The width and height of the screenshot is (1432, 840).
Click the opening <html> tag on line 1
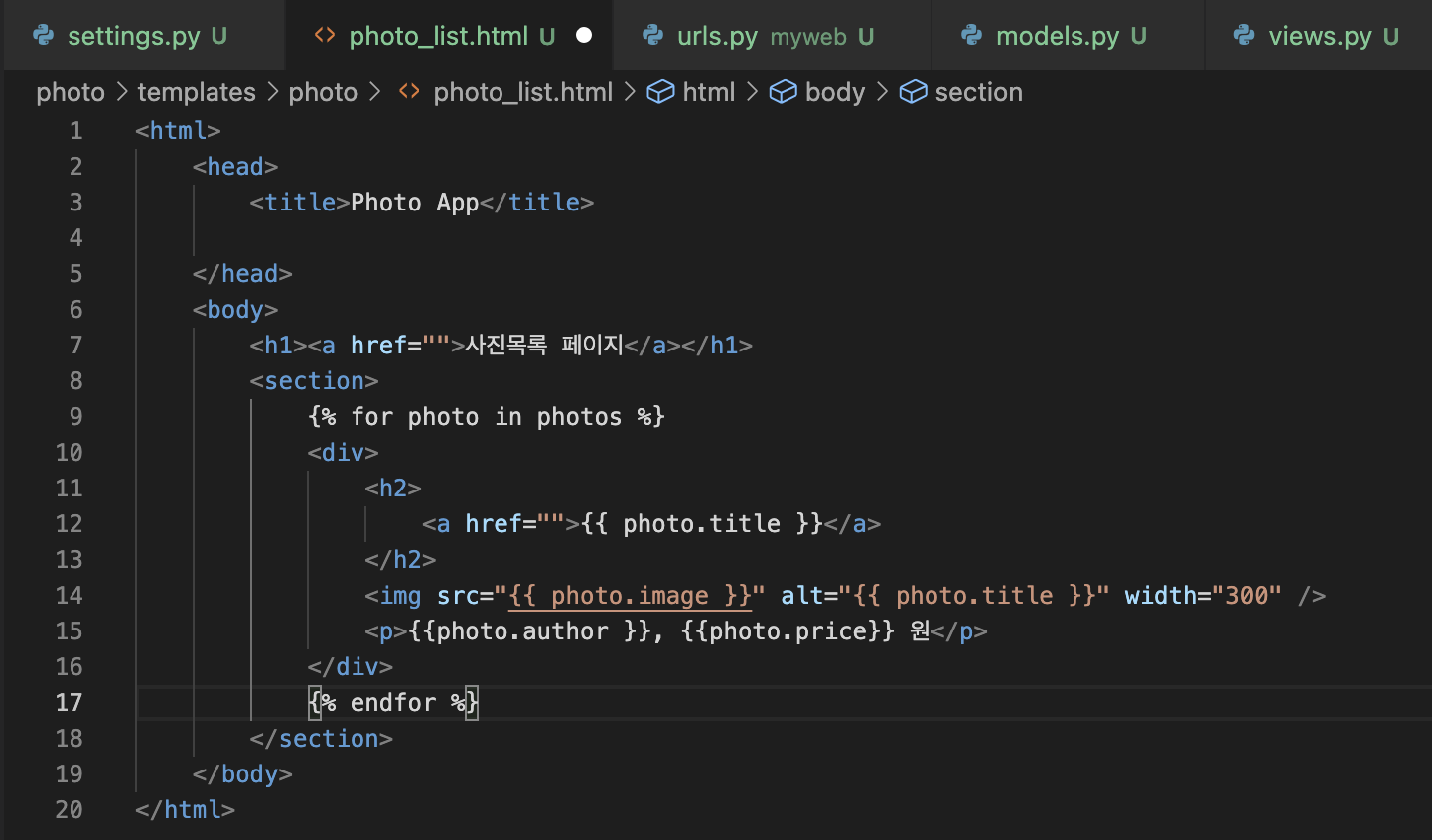178,131
